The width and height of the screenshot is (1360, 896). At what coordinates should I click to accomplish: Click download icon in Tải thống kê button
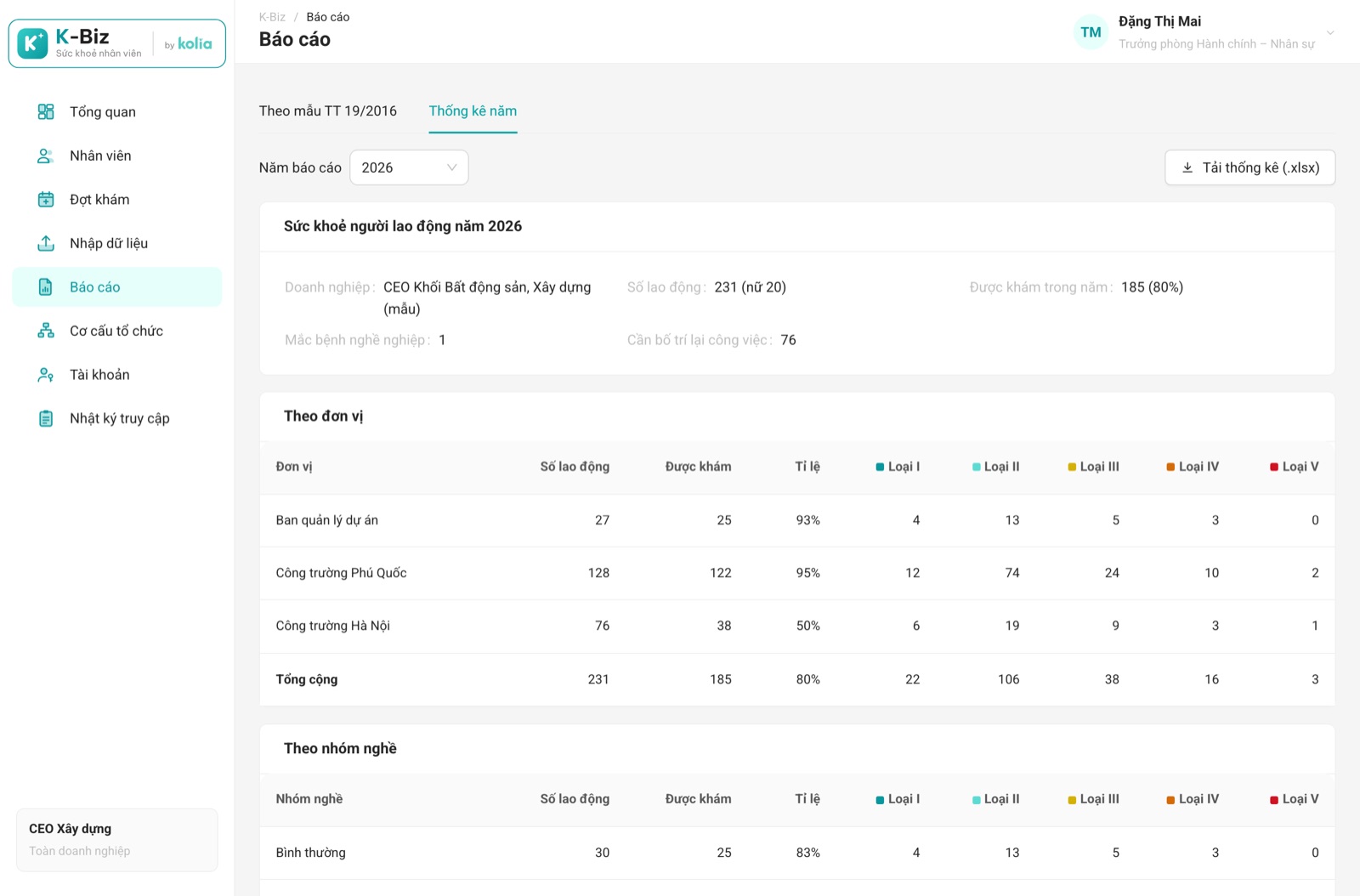(x=1187, y=167)
